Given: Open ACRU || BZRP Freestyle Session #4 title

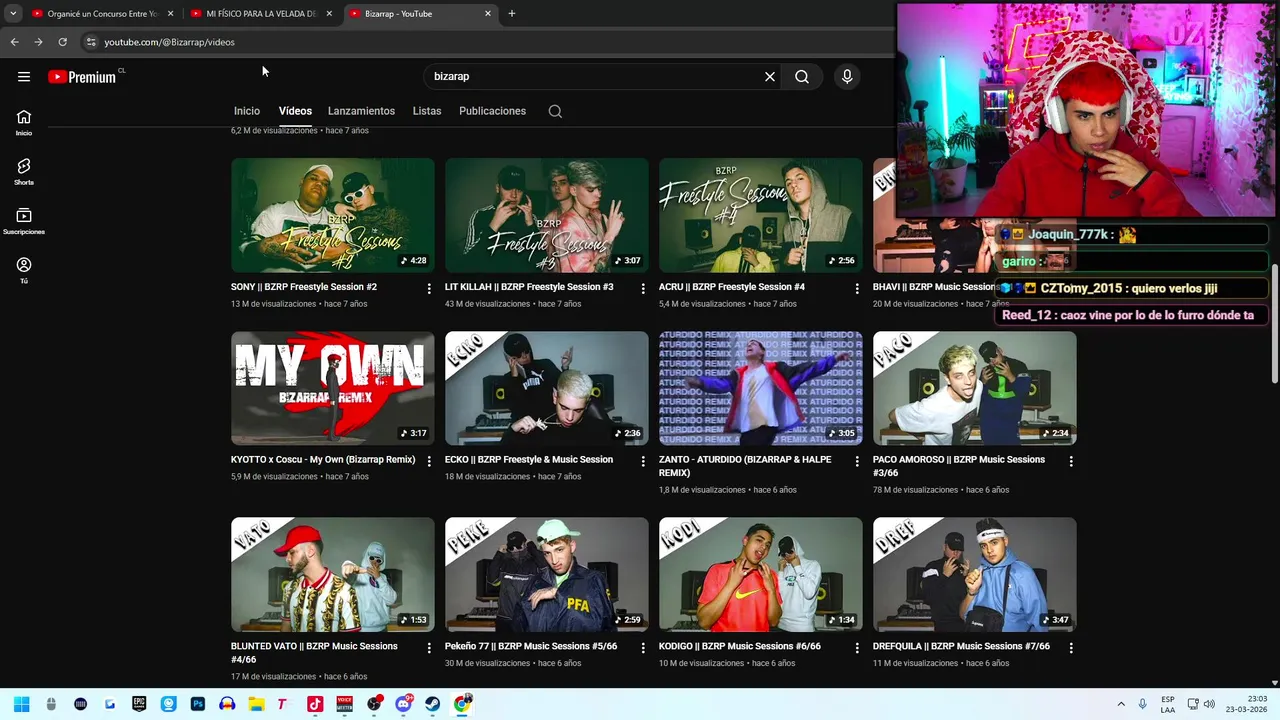Looking at the screenshot, I should 732,287.
